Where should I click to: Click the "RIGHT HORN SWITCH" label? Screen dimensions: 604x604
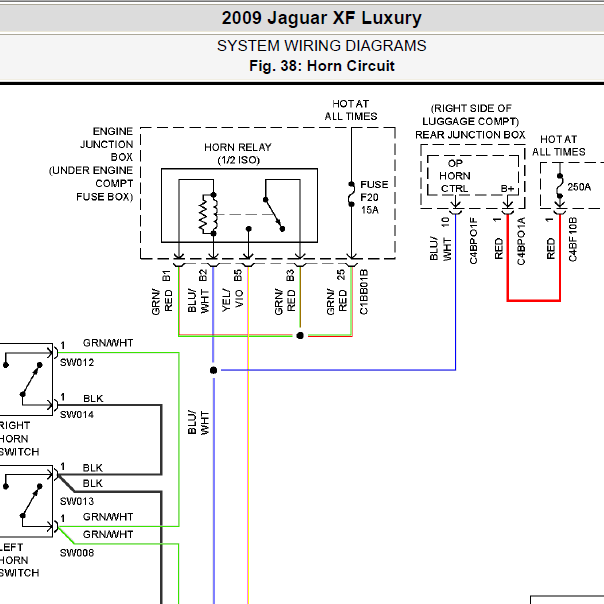point(18,438)
